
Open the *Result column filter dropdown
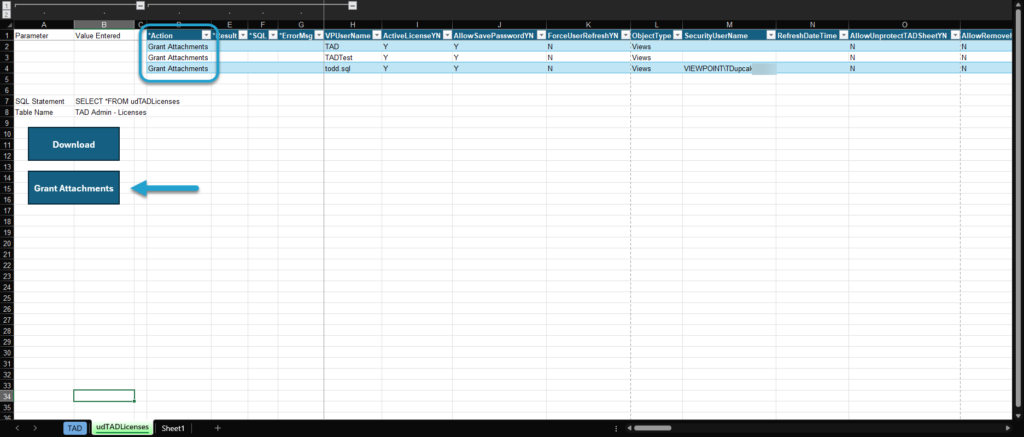coord(243,35)
